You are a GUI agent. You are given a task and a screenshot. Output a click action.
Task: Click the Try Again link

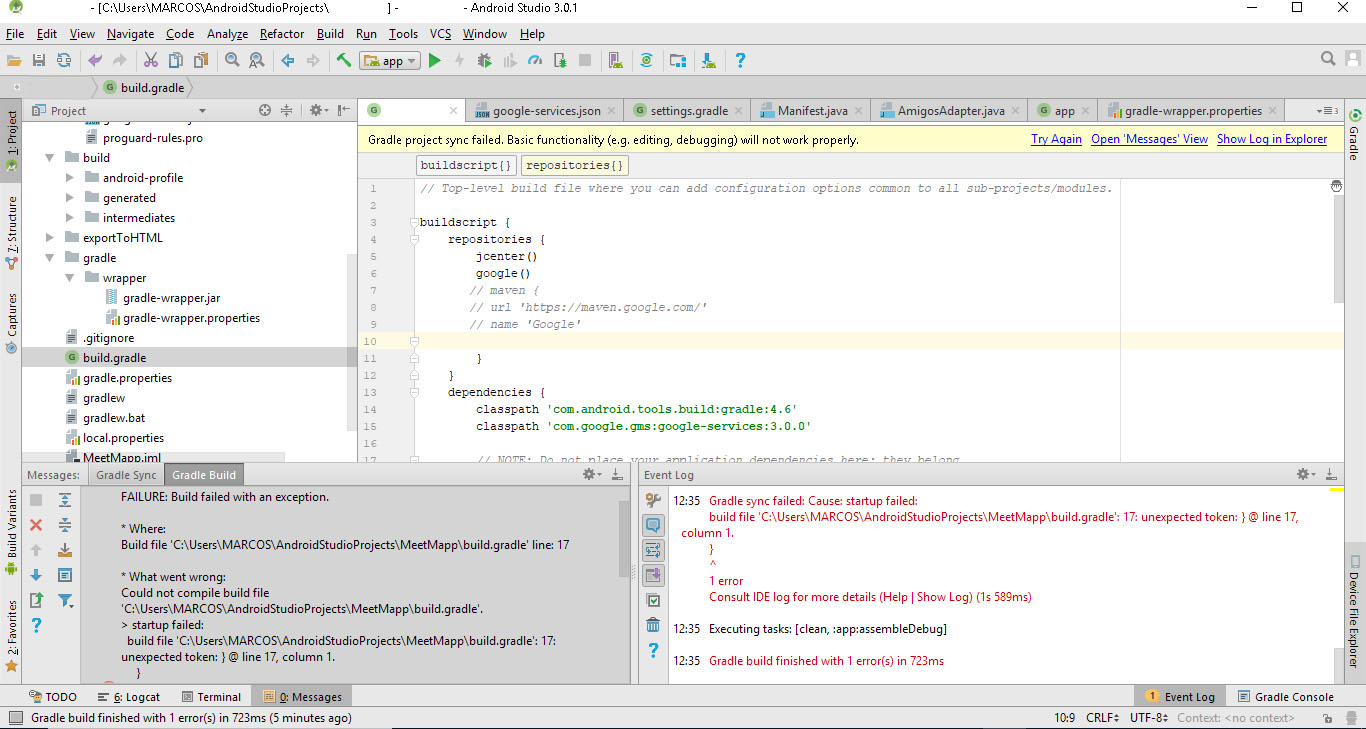coord(1056,139)
